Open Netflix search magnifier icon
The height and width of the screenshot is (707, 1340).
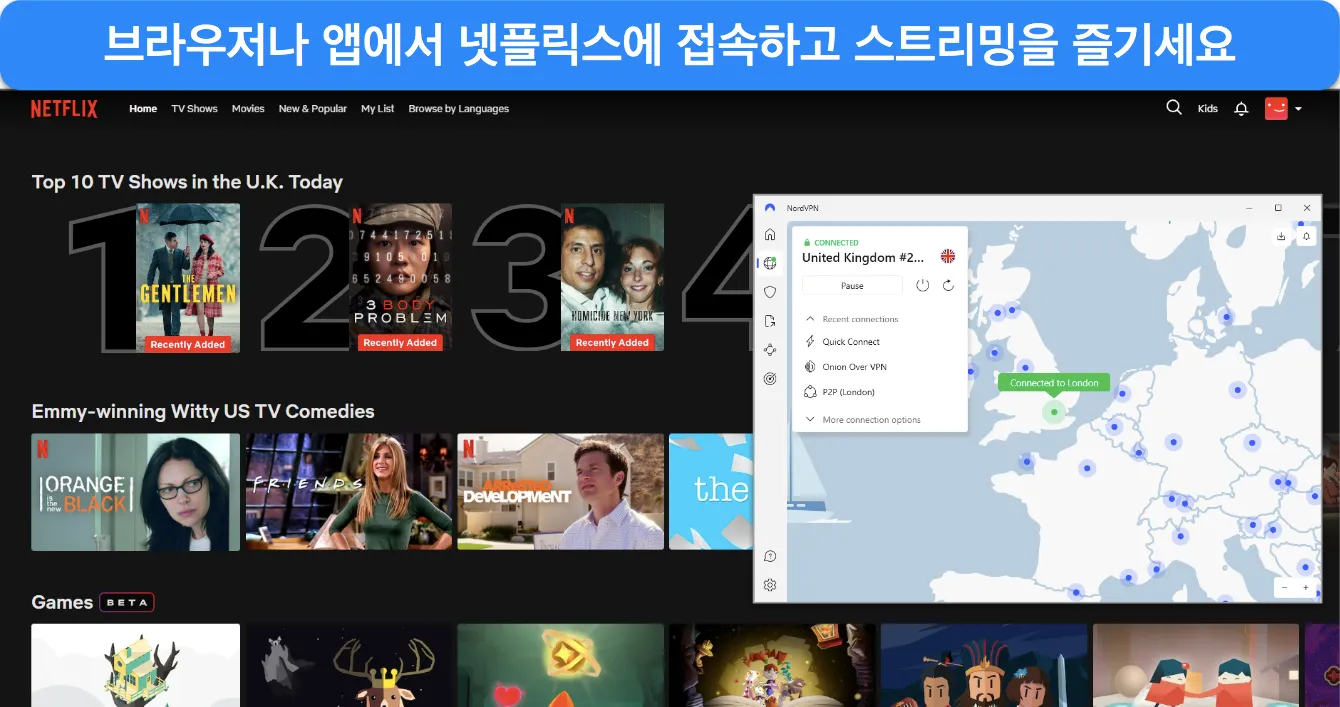pyautogui.click(x=1174, y=108)
